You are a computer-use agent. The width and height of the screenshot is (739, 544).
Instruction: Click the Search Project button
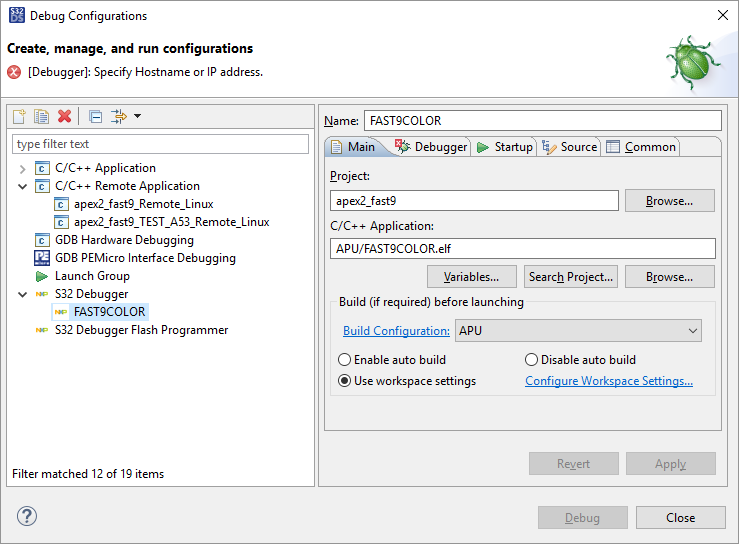click(571, 277)
